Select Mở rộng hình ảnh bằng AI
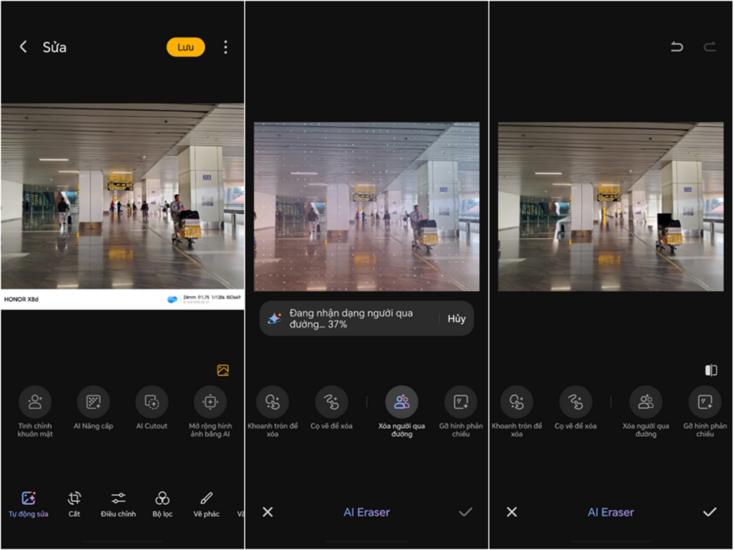 pos(210,402)
